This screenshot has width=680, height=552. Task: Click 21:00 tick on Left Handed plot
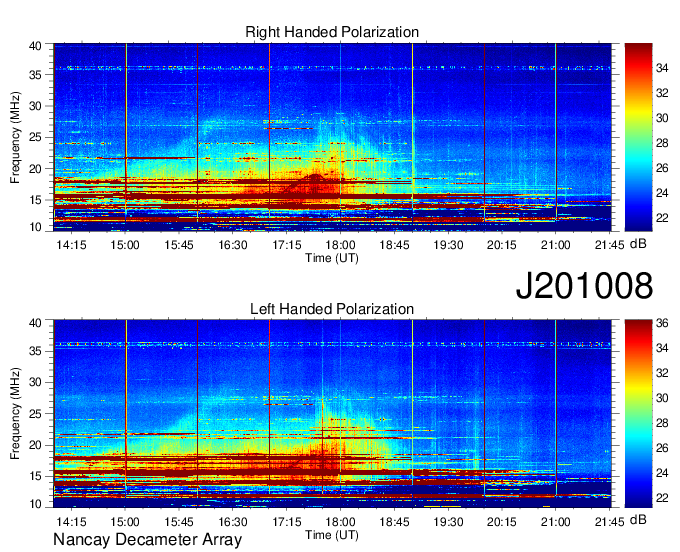click(x=556, y=522)
